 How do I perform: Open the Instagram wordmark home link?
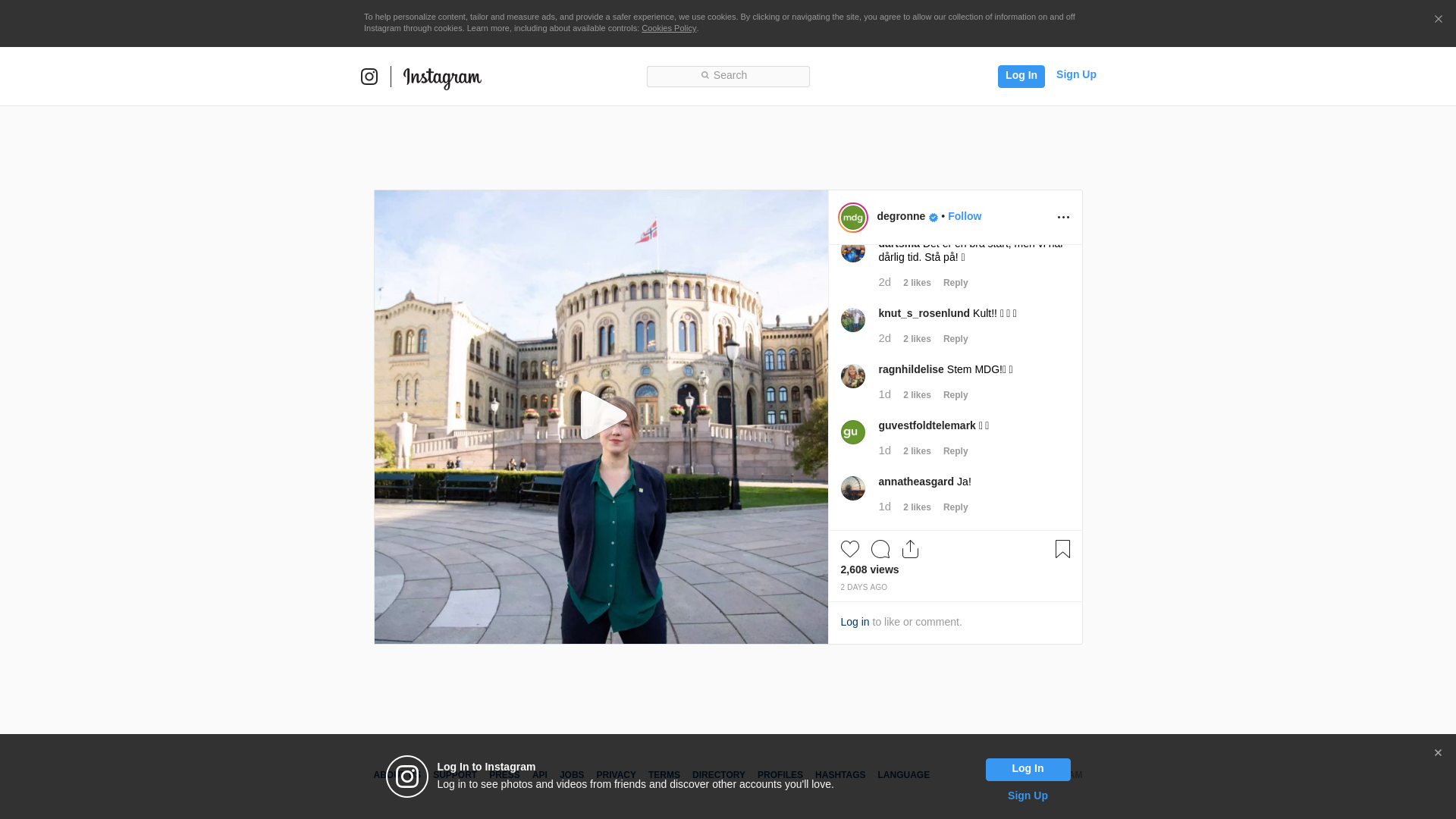[442, 77]
